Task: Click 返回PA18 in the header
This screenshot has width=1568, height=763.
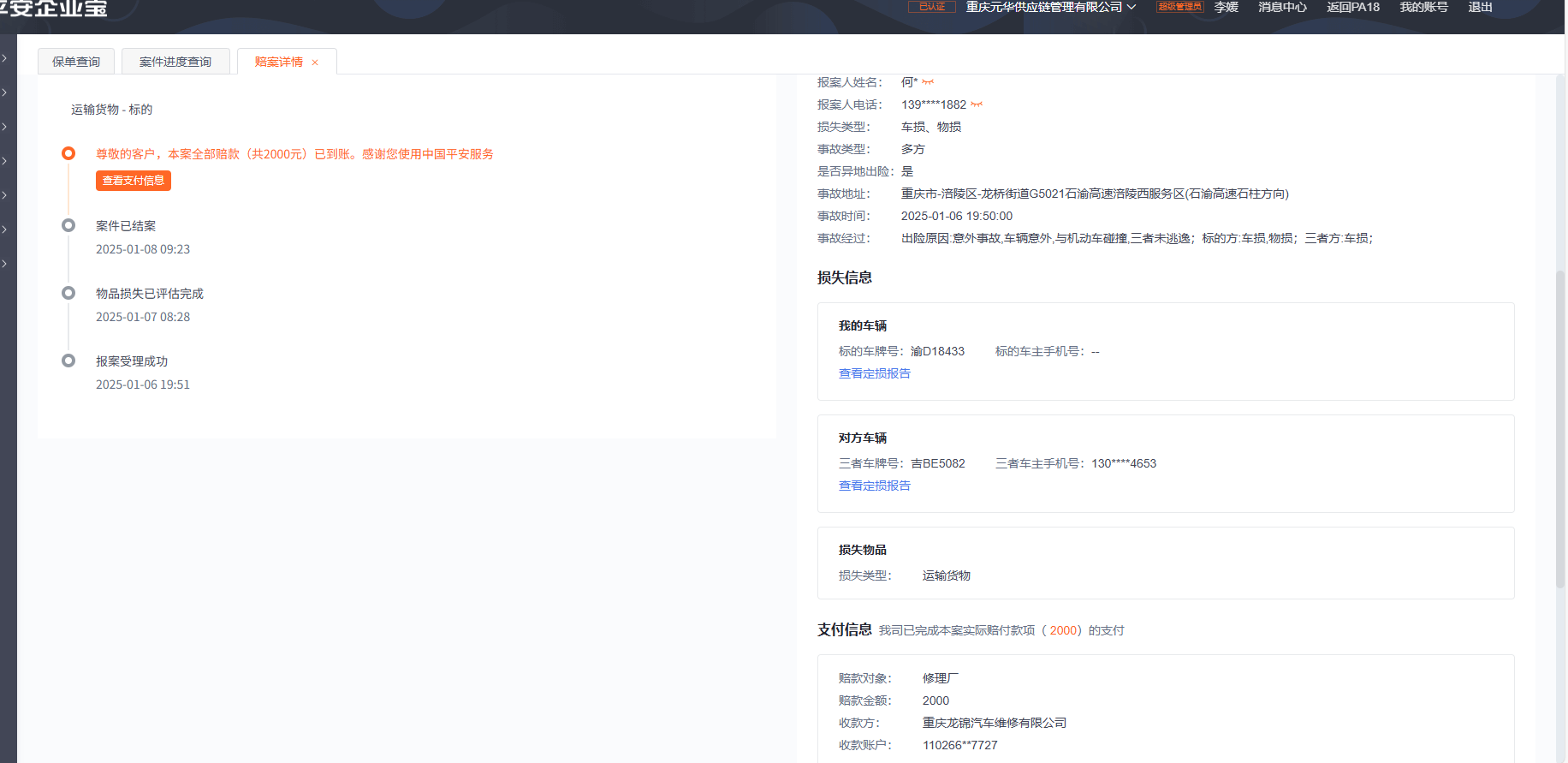Action: [x=1352, y=7]
